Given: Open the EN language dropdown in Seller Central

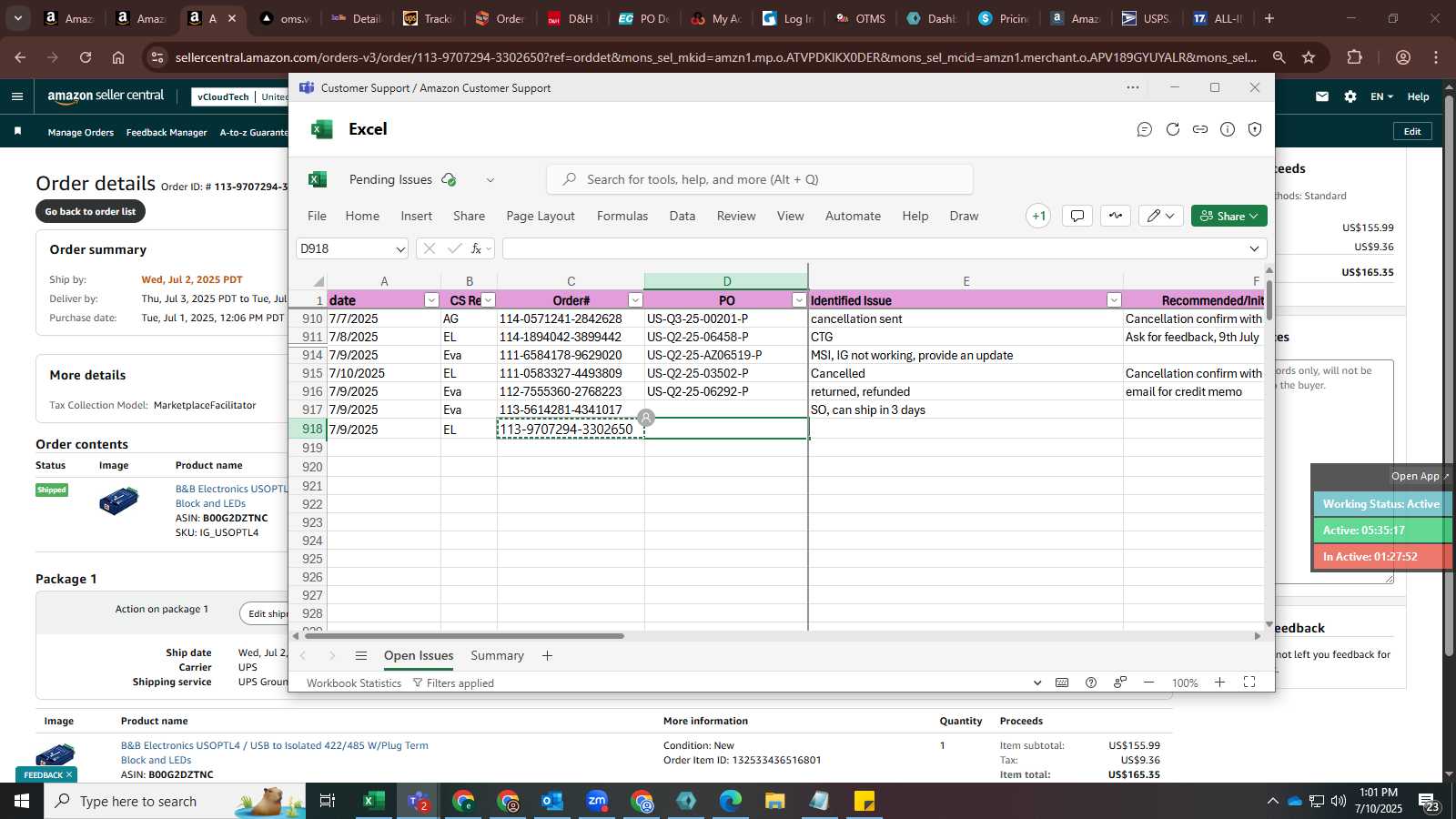Looking at the screenshot, I should pos(1381,96).
